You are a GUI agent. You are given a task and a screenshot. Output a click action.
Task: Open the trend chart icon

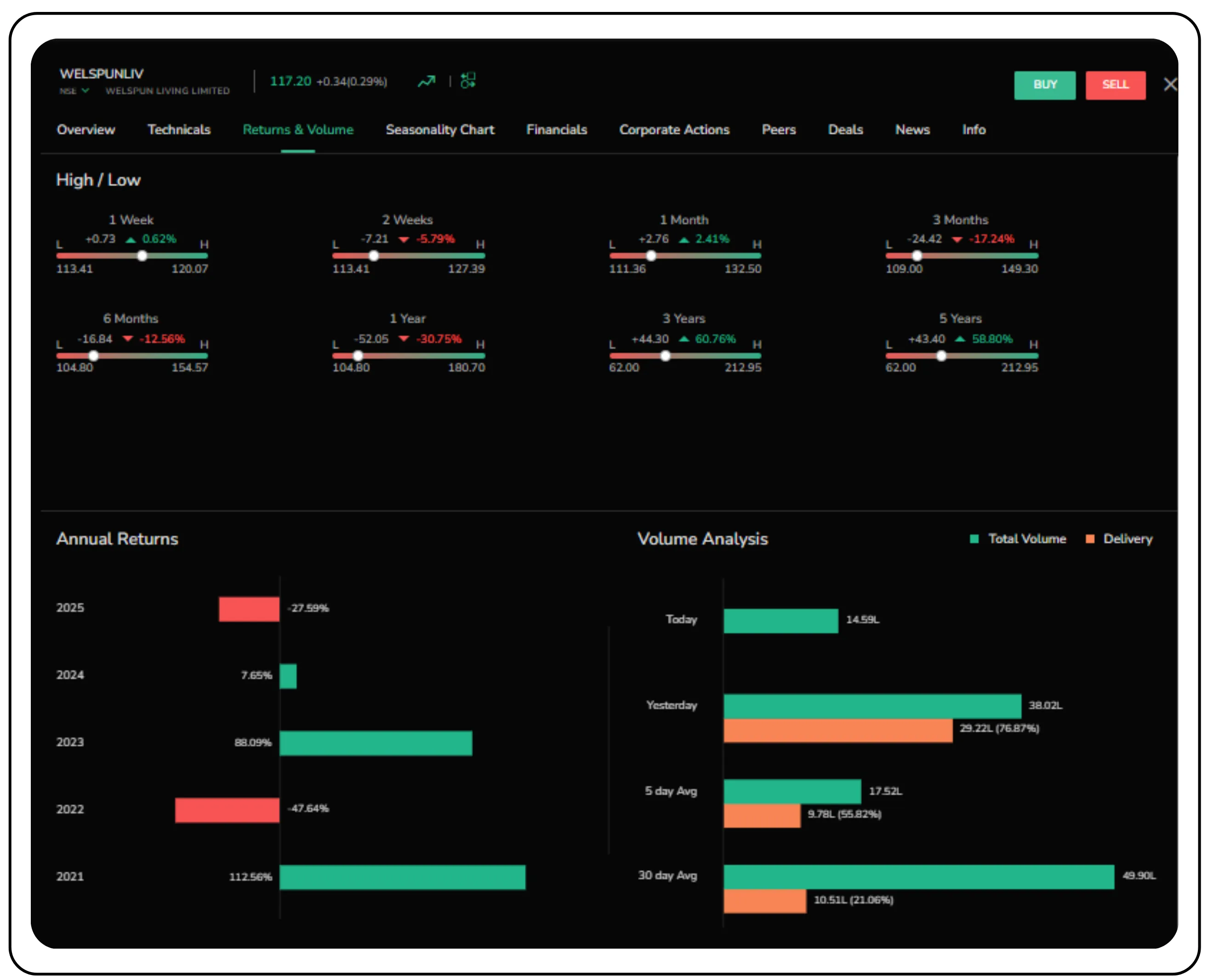[x=427, y=81]
